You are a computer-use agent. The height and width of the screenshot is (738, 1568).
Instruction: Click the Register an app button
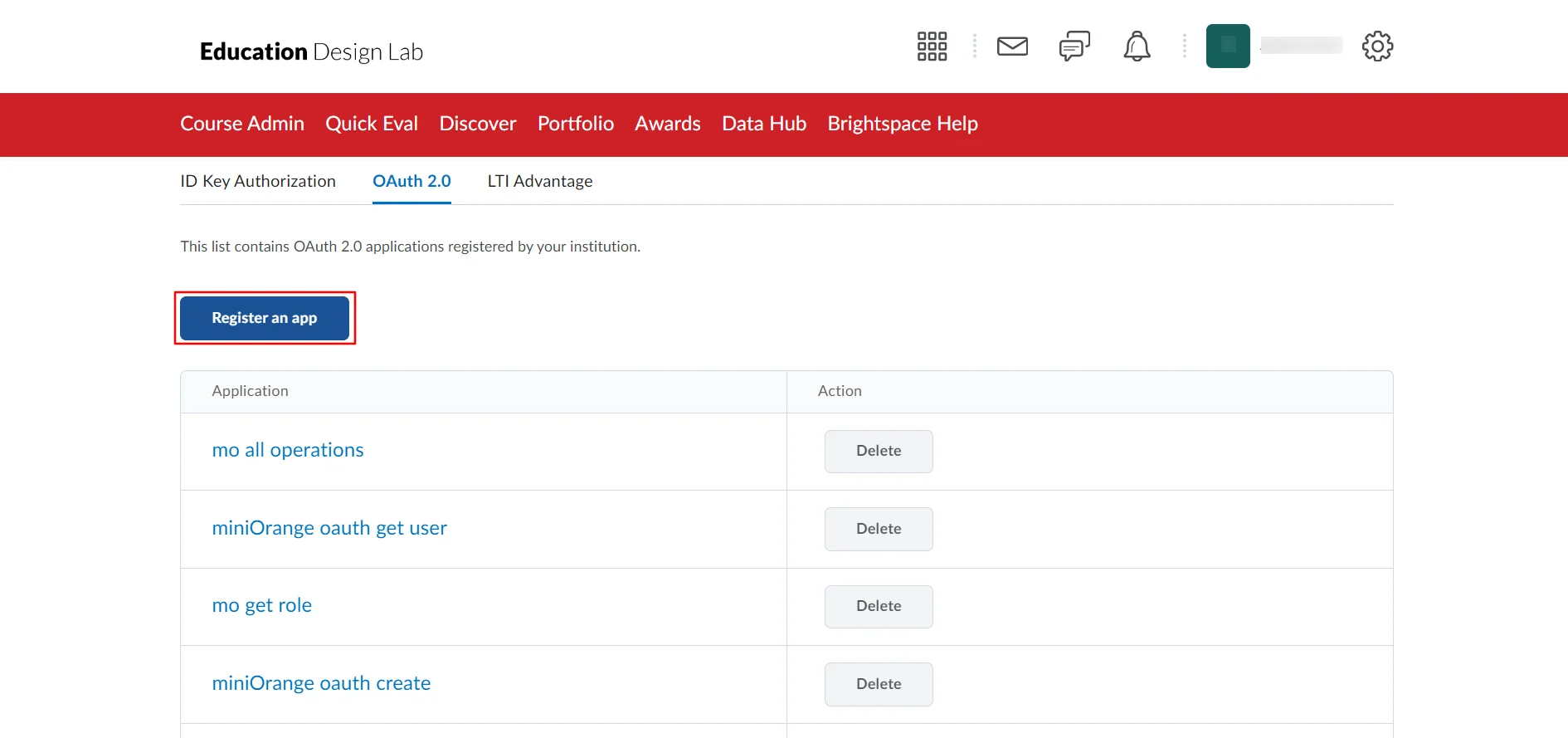coord(265,318)
